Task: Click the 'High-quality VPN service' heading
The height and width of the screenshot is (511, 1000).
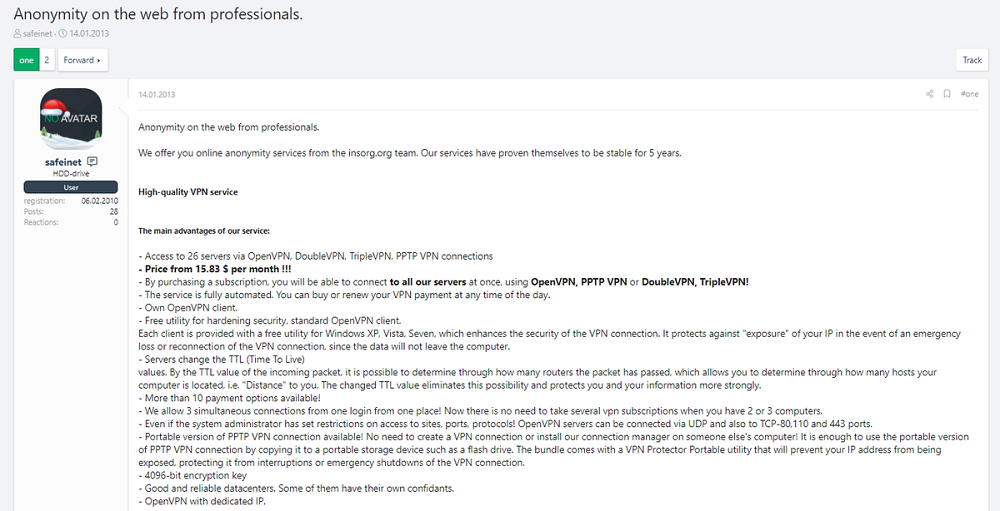Action: [188, 192]
